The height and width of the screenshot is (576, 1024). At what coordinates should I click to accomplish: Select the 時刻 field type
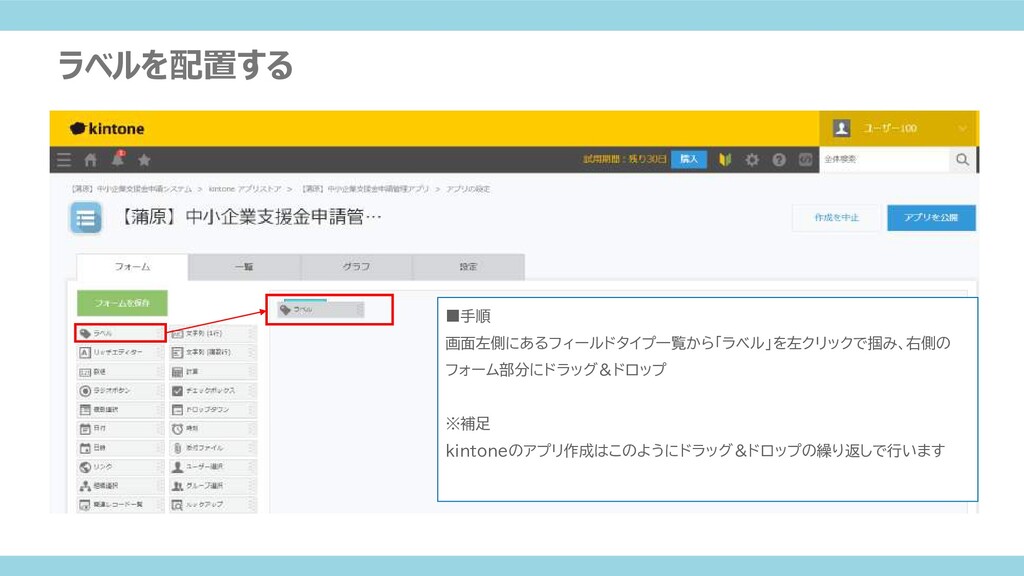(213, 428)
